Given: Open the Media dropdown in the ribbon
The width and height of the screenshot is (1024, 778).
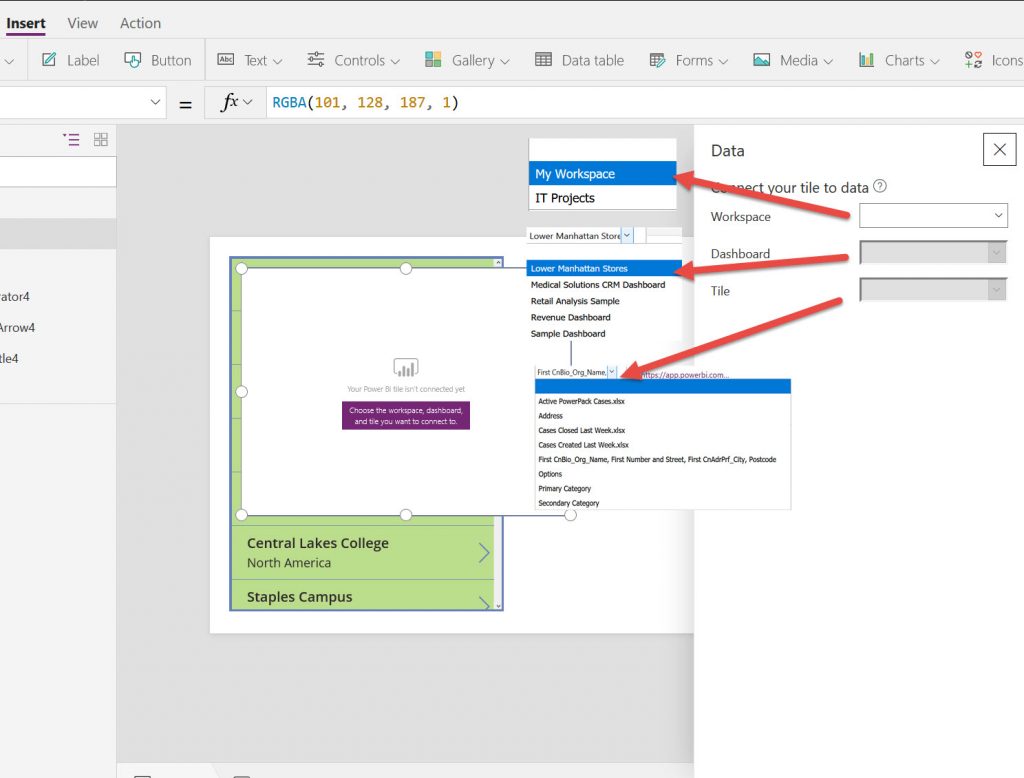Looking at the screenshot, I should click(792, 60).
